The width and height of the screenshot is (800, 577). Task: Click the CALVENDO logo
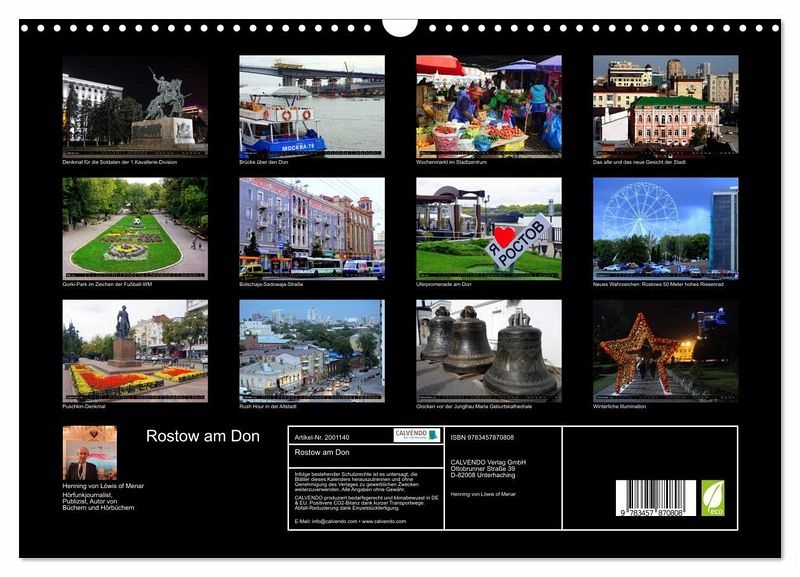pyautogui.click(x=417, y=435)
